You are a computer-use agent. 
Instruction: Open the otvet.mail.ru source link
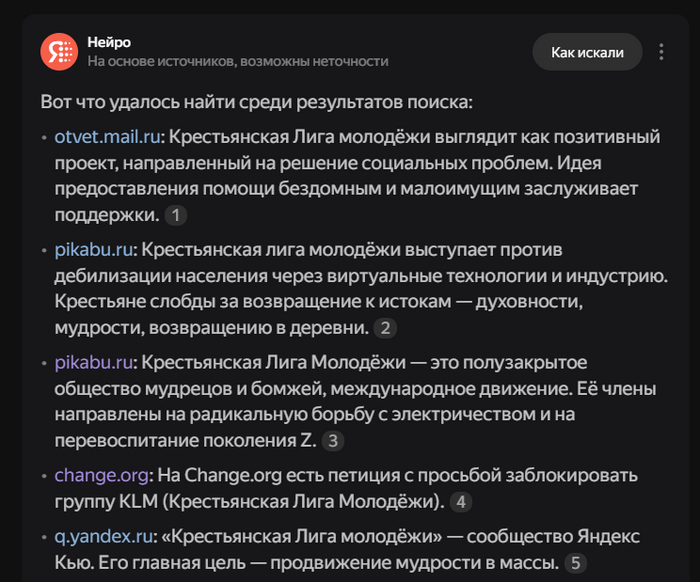click(107, 137)
